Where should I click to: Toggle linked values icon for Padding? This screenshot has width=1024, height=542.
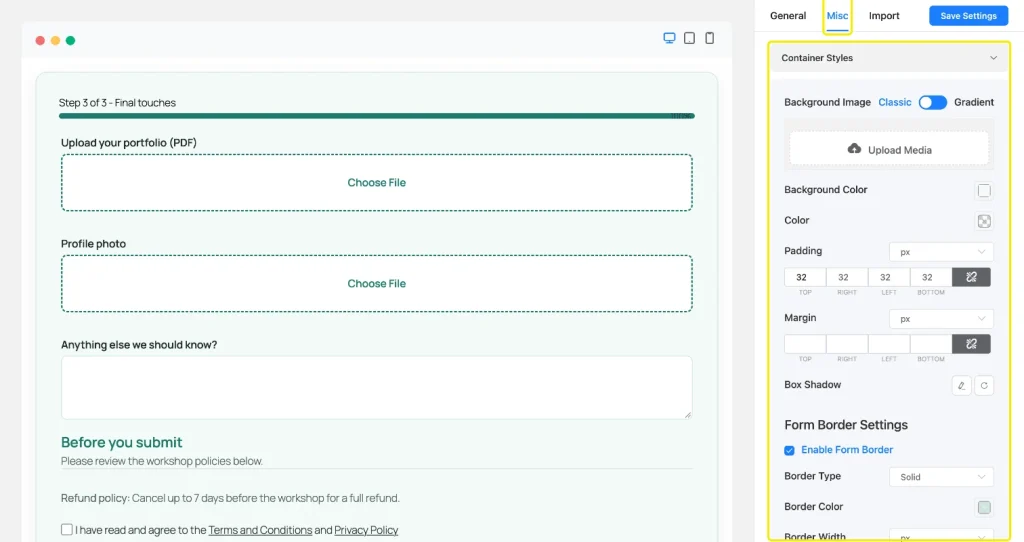971,277
